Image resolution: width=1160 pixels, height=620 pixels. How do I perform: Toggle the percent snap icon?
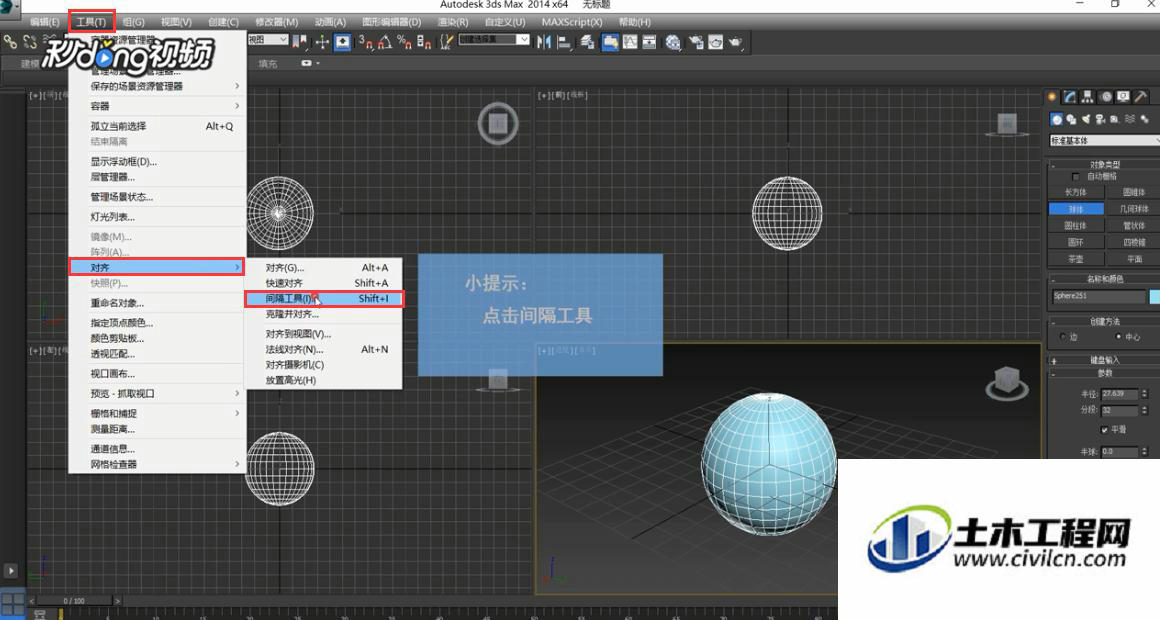[x=404, y=42]
